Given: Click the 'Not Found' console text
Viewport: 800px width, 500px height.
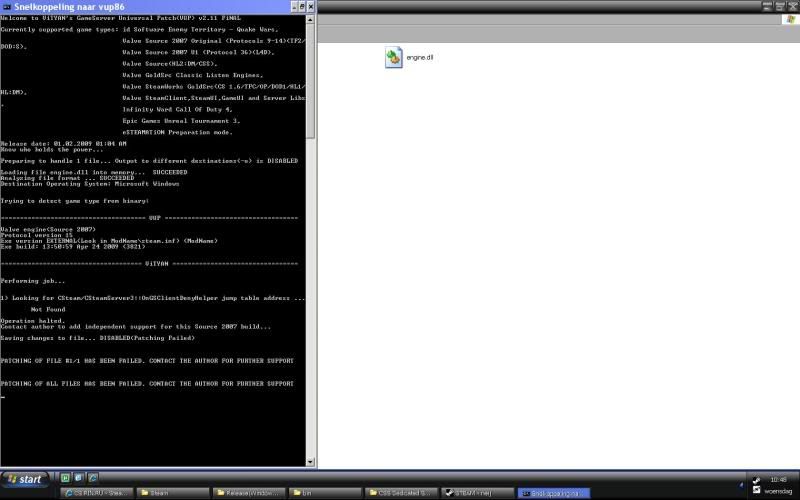Looking at the screenshot, I should click(48, 309).
